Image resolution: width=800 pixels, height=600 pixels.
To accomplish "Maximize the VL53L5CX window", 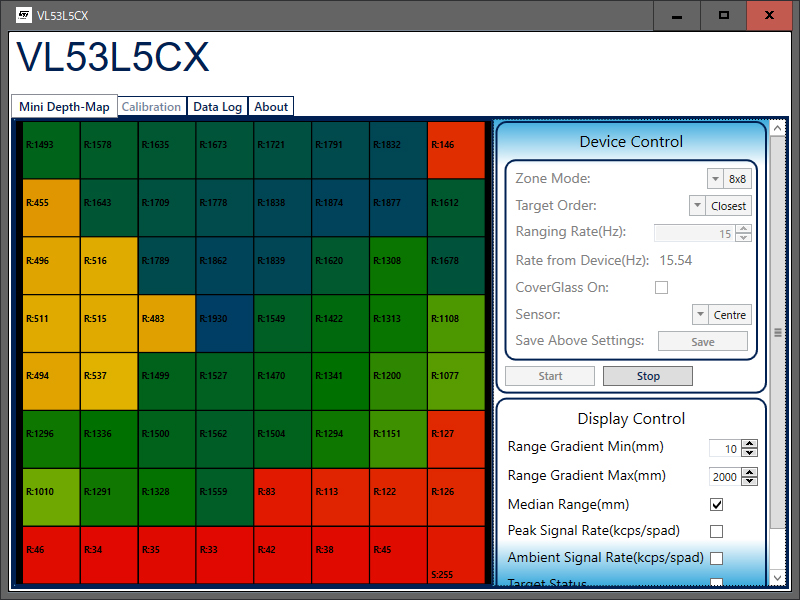I will click(723, 16).
